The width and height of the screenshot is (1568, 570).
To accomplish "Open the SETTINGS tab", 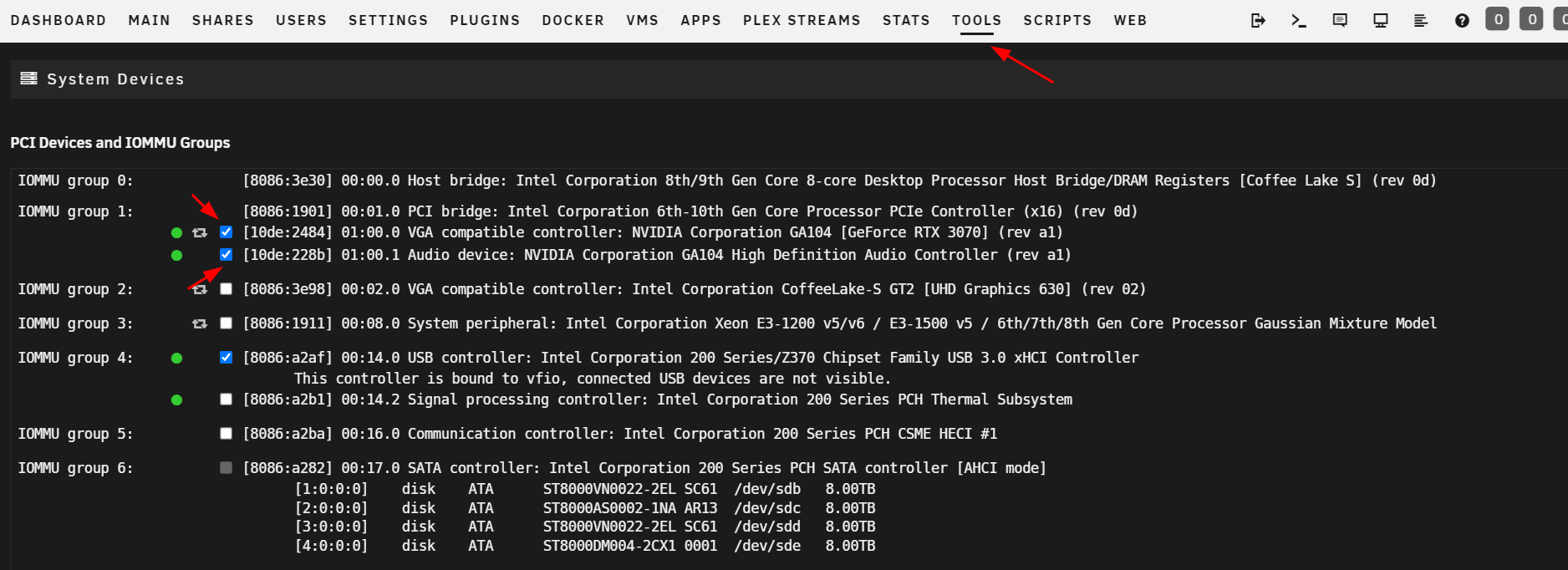I will point(389,20).
